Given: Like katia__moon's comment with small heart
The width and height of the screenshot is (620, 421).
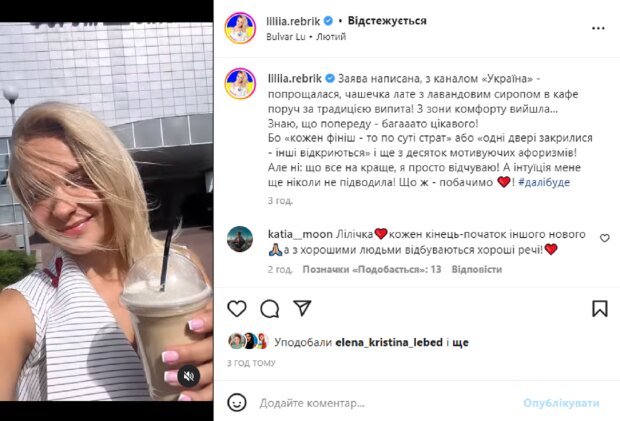Looking at the screenshot, I should coord(605,238).
